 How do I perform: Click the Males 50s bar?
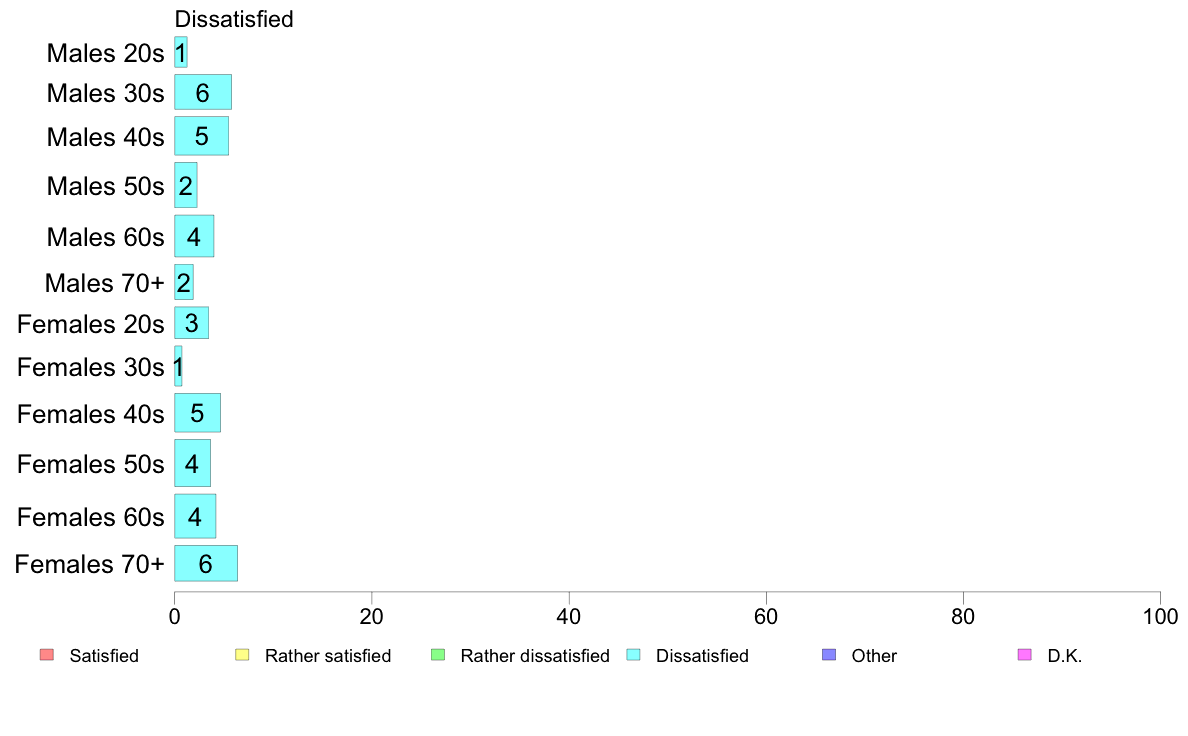click(186, 185)
